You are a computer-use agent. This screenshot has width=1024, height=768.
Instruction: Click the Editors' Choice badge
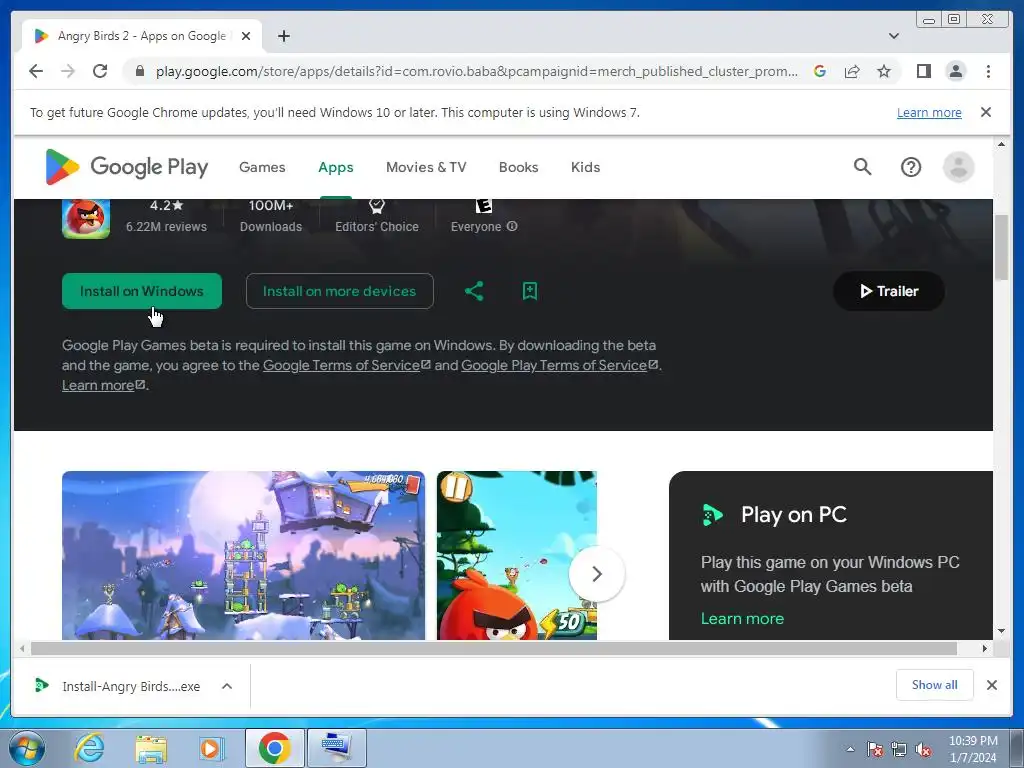(x=377, y=216)
